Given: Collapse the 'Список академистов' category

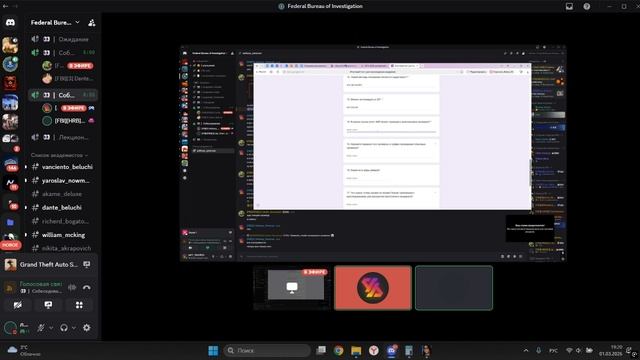Looking at the screenshot, I should pos(59,155).
